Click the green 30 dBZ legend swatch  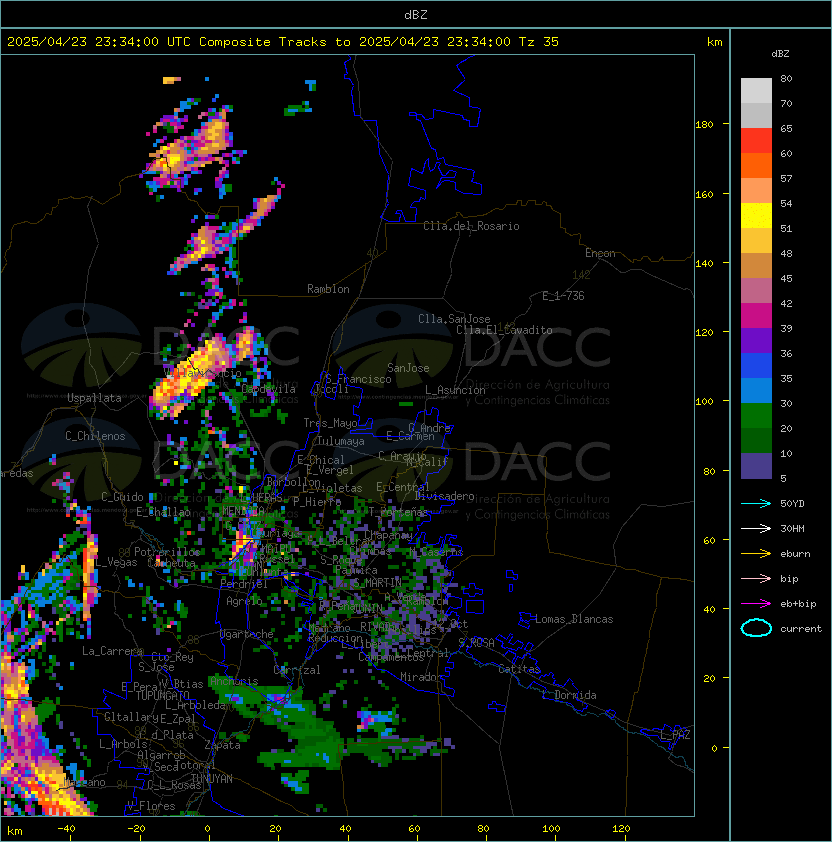[756, 415]
